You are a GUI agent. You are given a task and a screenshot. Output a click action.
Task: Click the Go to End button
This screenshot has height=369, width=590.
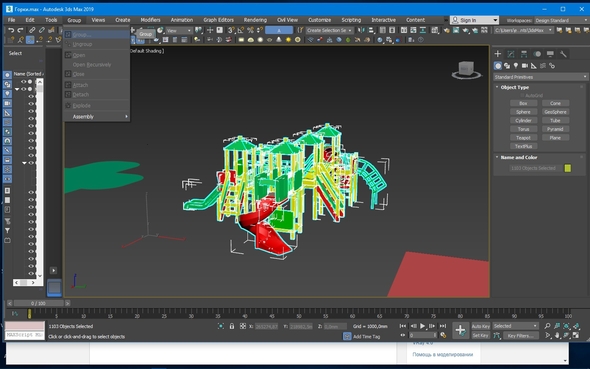pos(443,326)
